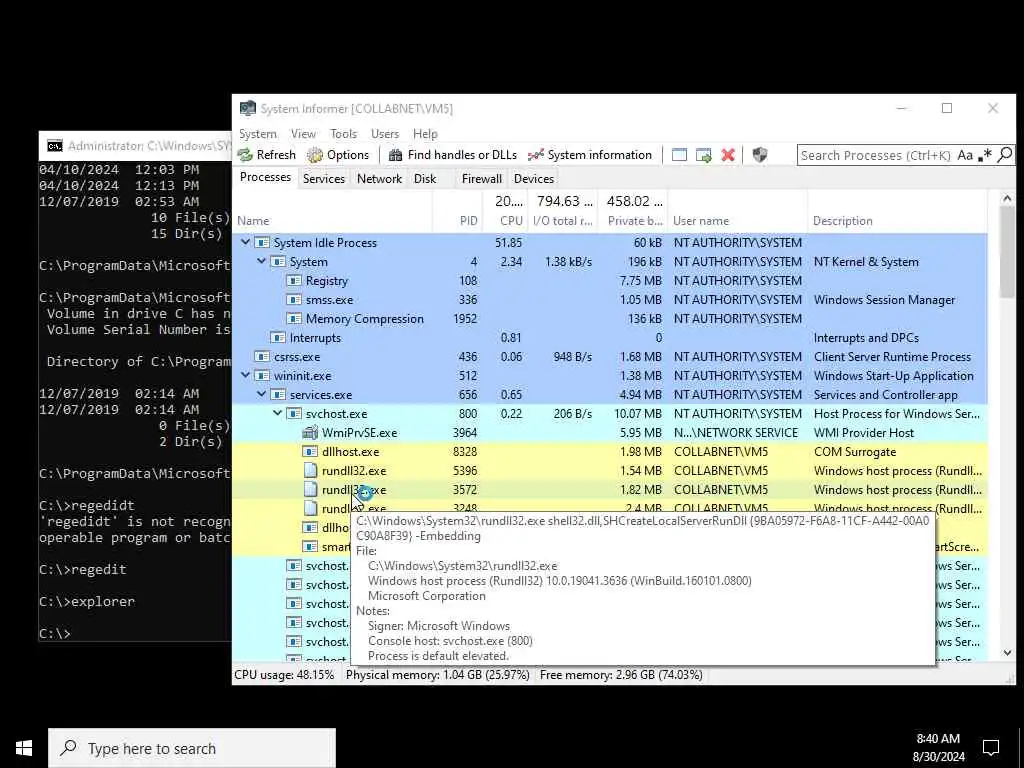Screen dimensions: 1024x768
Task: Sort by the CPU column header
Action: 505,221
